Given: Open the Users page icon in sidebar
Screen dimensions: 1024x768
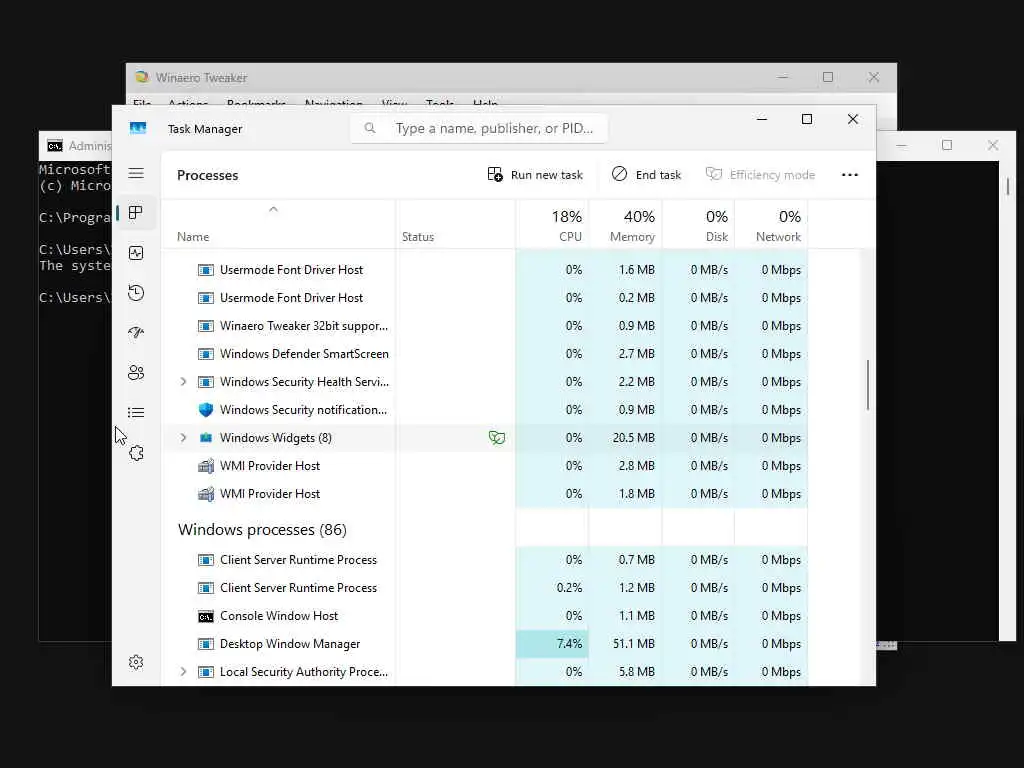Looking at the screenshot, I should [136, 373].
